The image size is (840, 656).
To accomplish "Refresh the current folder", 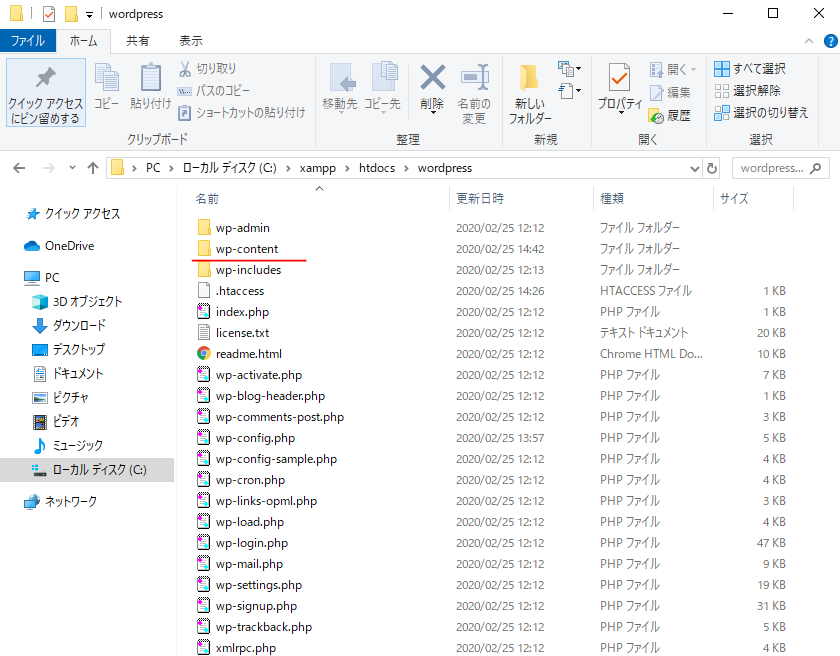I will coord(711,169).
